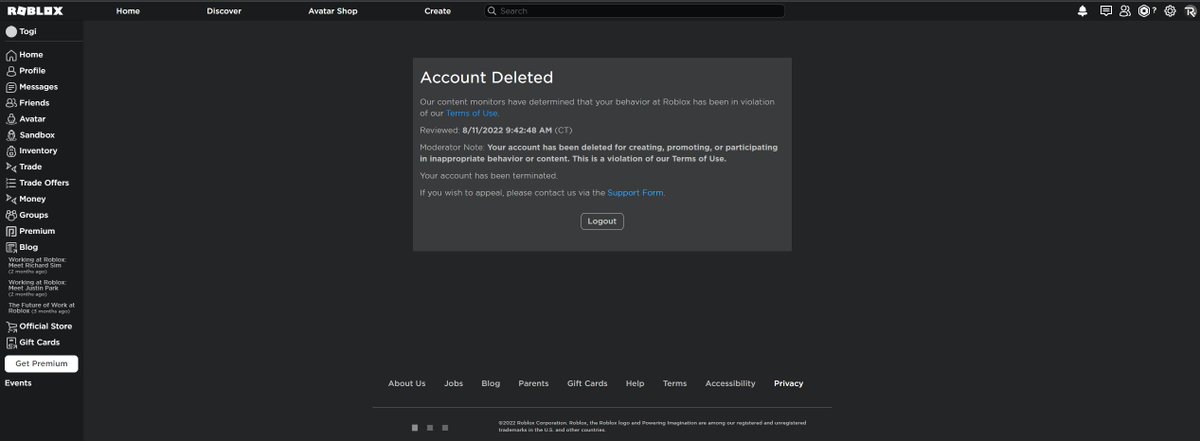The width and height of the screenshot is (1200, 441).
Task: Click into the Search field
Action: point(634,11)
